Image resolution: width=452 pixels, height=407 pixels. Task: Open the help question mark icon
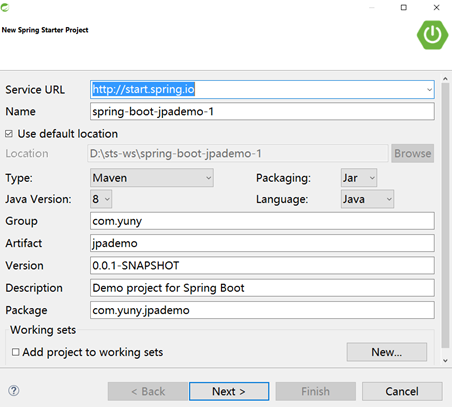14,391
